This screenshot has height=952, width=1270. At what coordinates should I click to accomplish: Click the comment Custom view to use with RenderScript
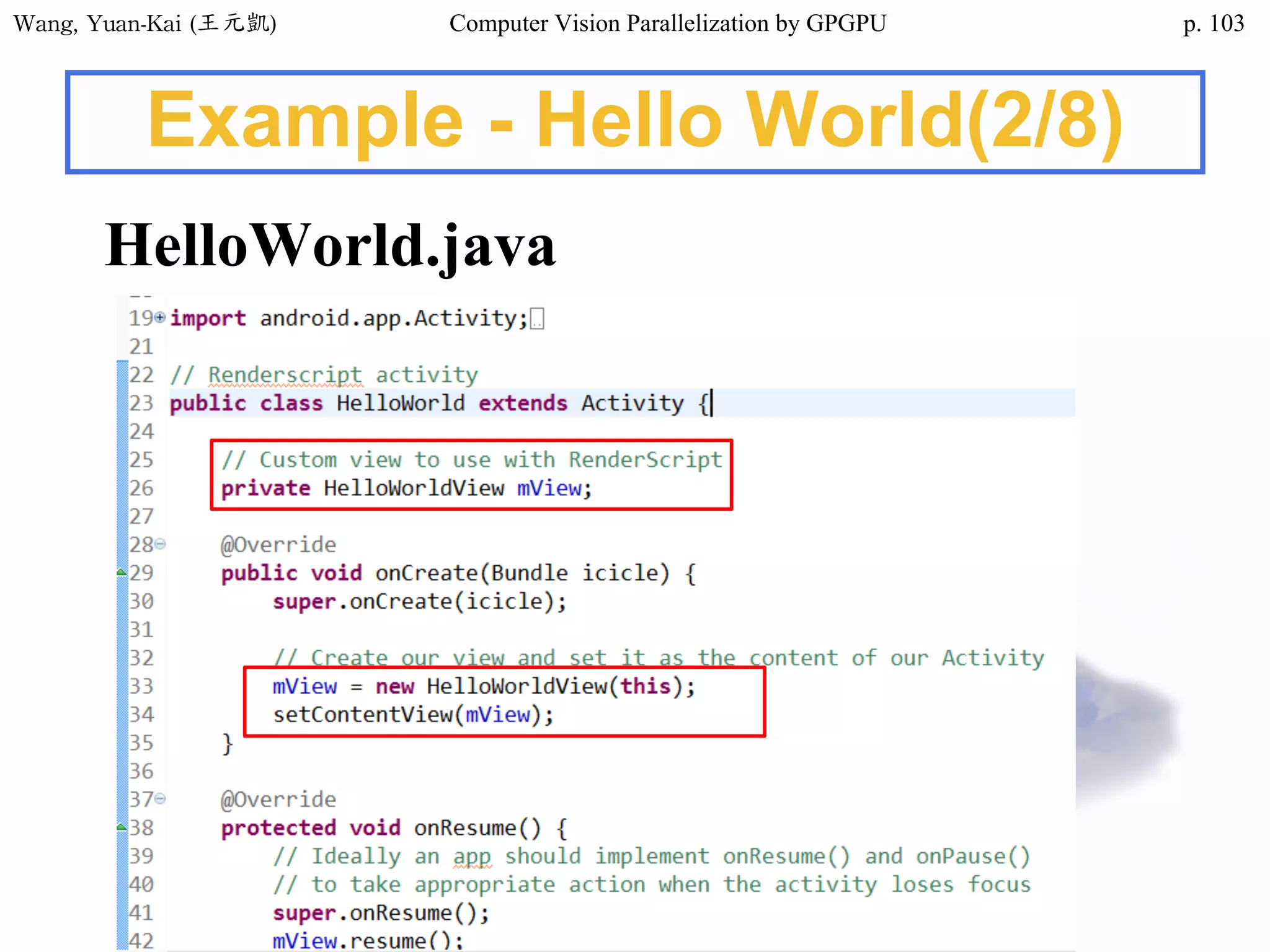coord(472,460)
